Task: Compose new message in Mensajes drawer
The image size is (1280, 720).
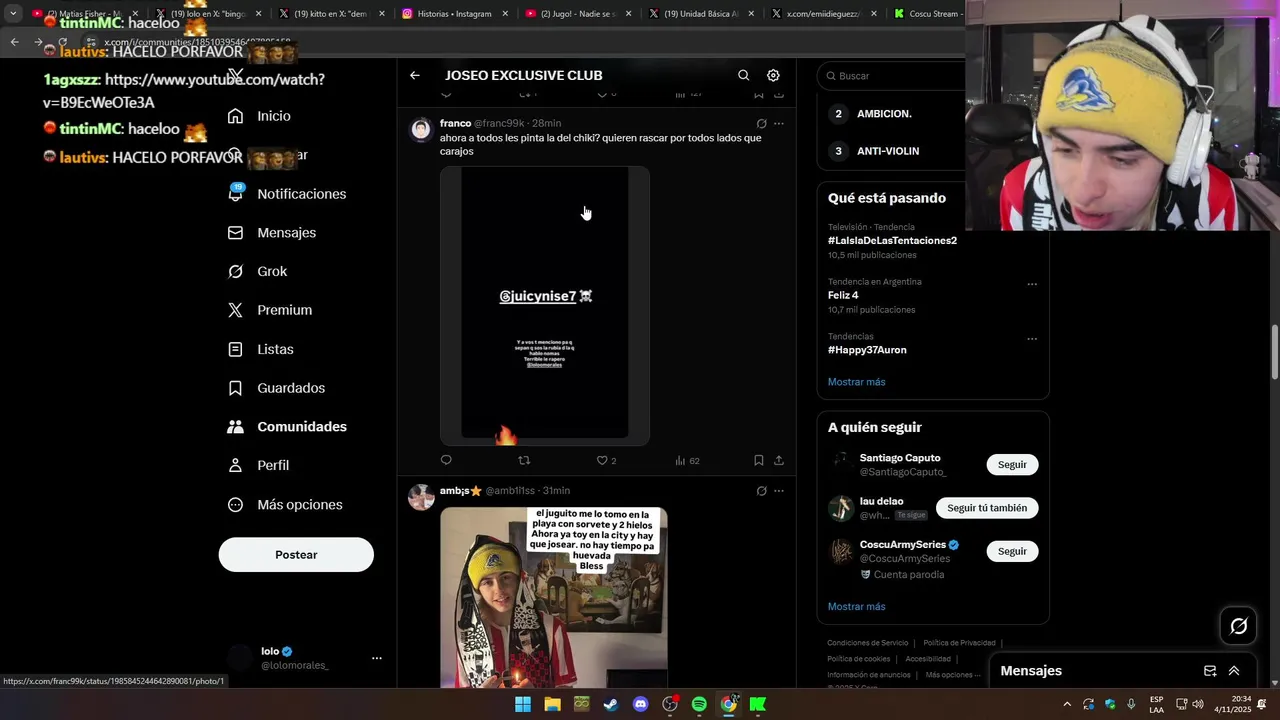Action: point(1210,671)
